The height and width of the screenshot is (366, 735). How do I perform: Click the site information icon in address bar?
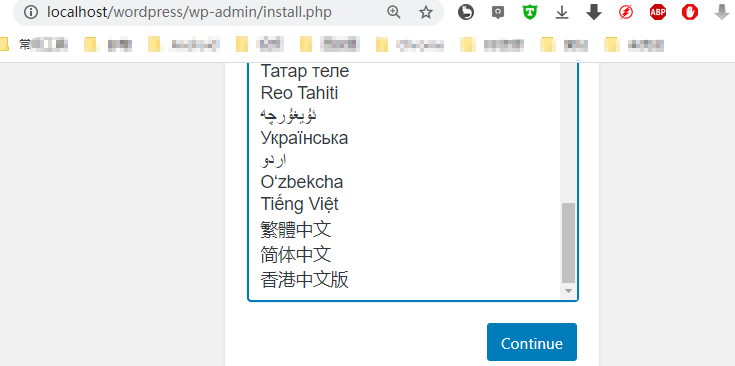pos(30,13)
